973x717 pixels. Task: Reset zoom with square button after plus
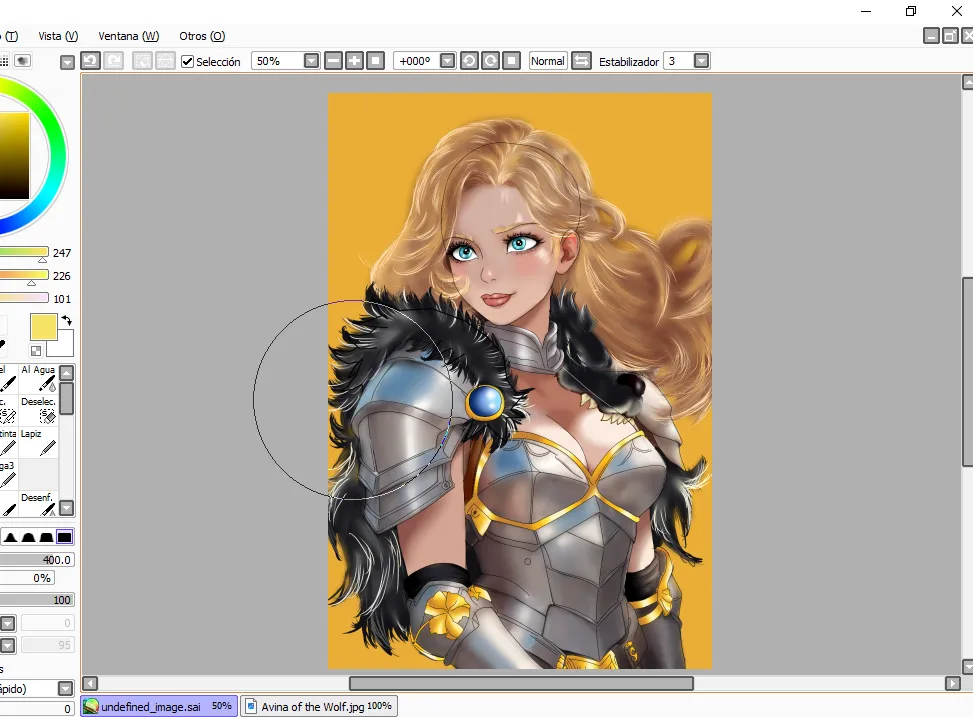[x=375, y=61]
